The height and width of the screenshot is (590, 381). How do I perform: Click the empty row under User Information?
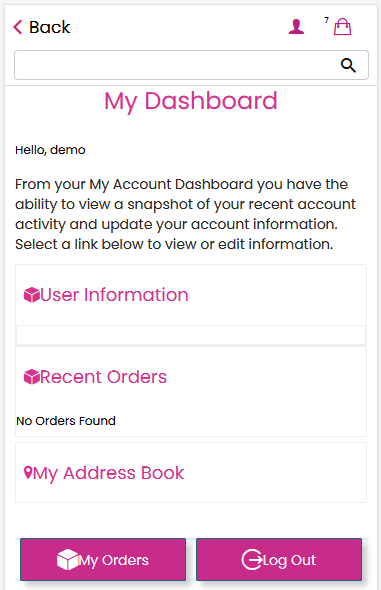point(191,335)
